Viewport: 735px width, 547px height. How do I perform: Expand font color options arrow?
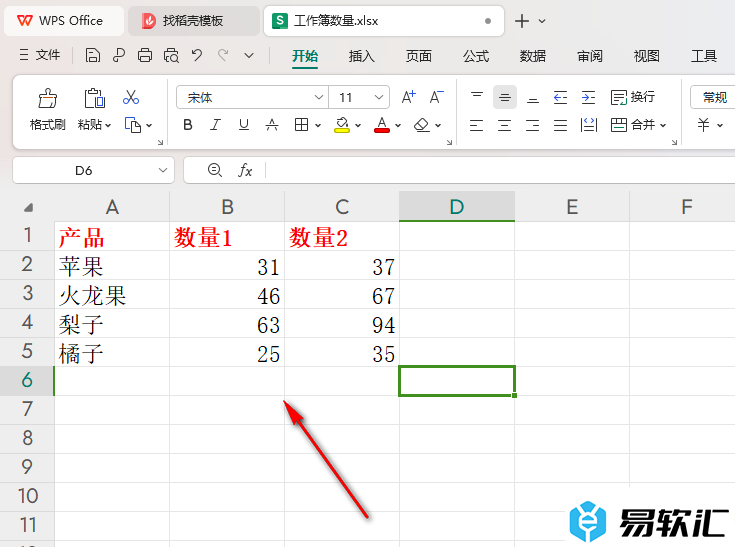tap(398, 126)
